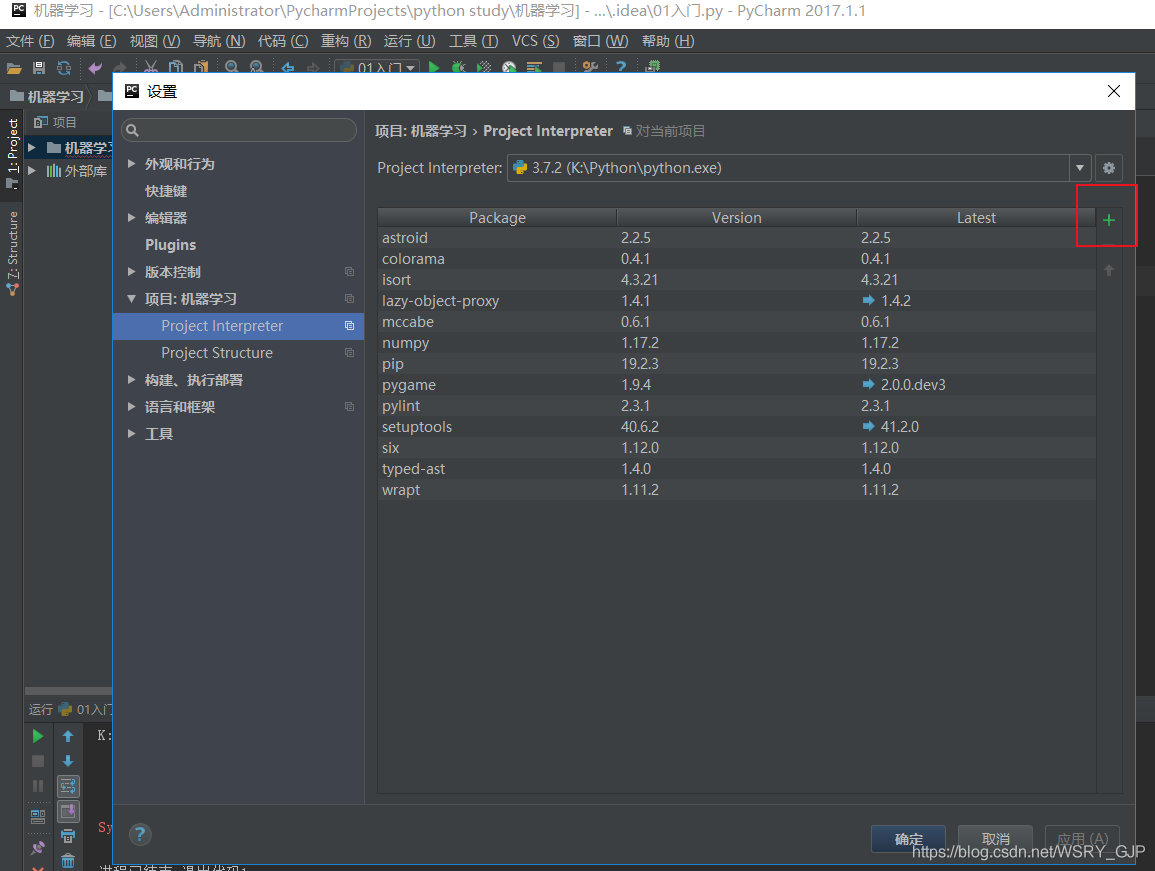
Task: Toggle the 1: Project tool window tab
Action: coord(12,153)
